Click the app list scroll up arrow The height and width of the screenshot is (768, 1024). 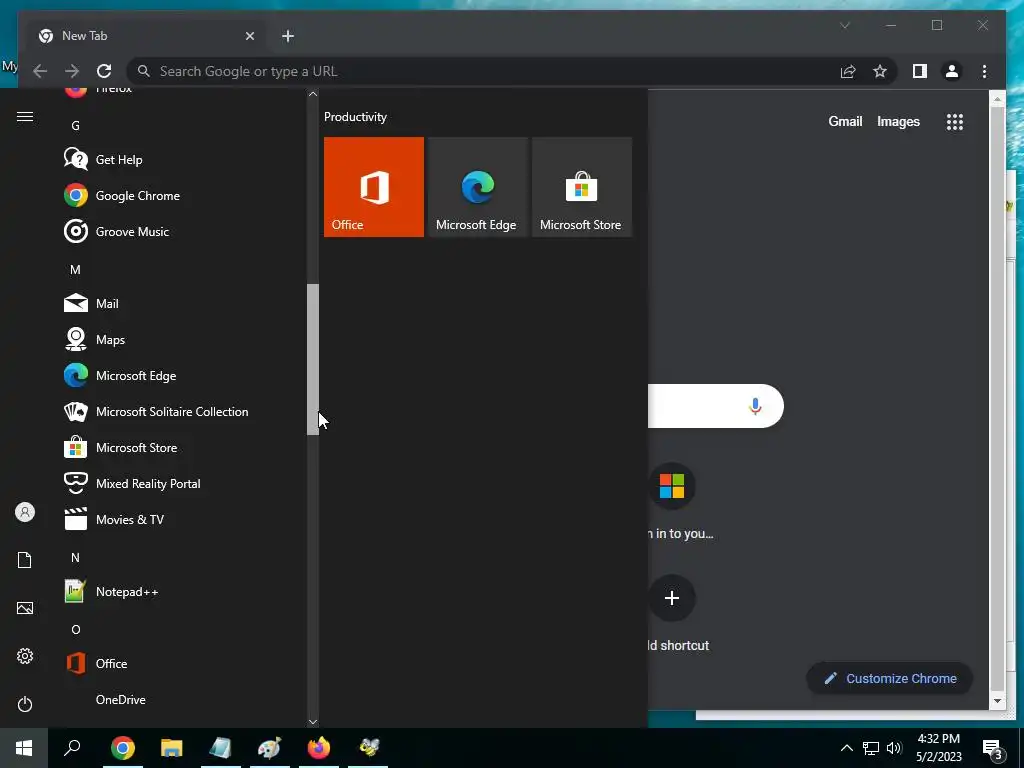coord(313,94)
